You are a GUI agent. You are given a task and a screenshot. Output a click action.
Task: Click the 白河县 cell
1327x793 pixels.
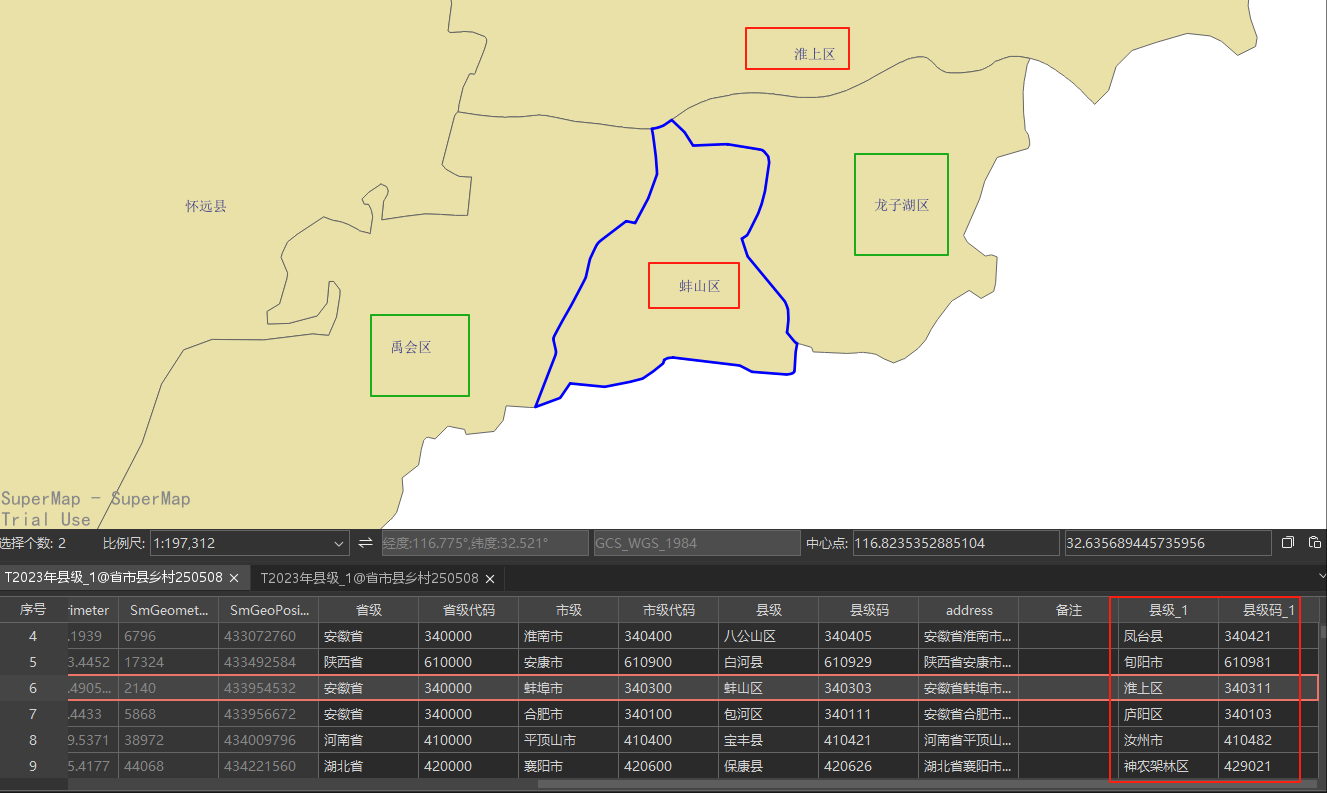[x=768, y=662]
